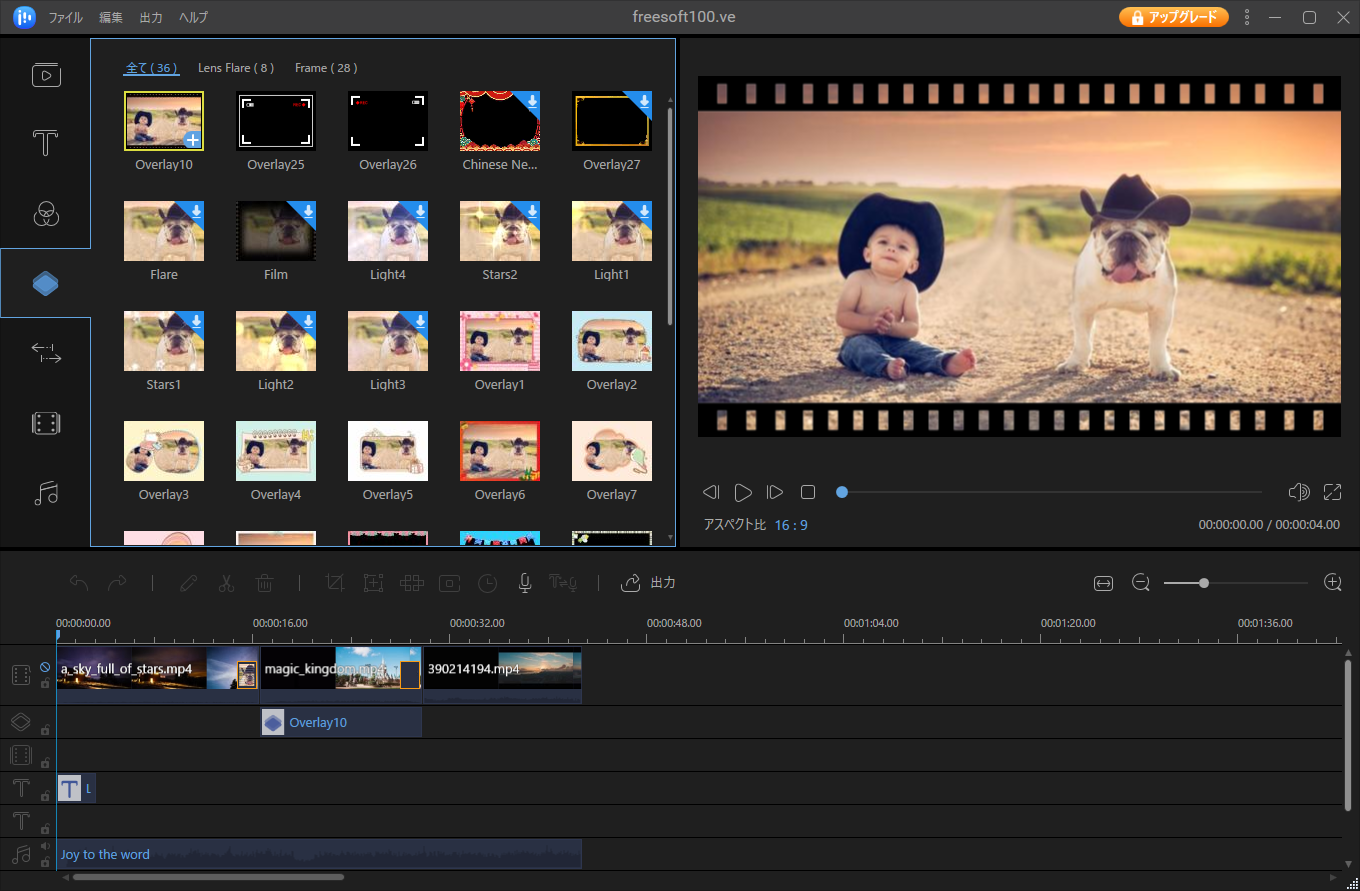
Task: Zoom in the timeline with plus icon
Action: coord(1332,583)
